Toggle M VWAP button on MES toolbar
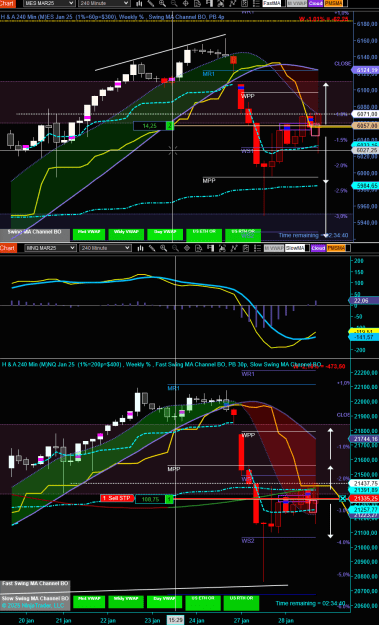Screen dimensions: 379x625 [297, 3]
